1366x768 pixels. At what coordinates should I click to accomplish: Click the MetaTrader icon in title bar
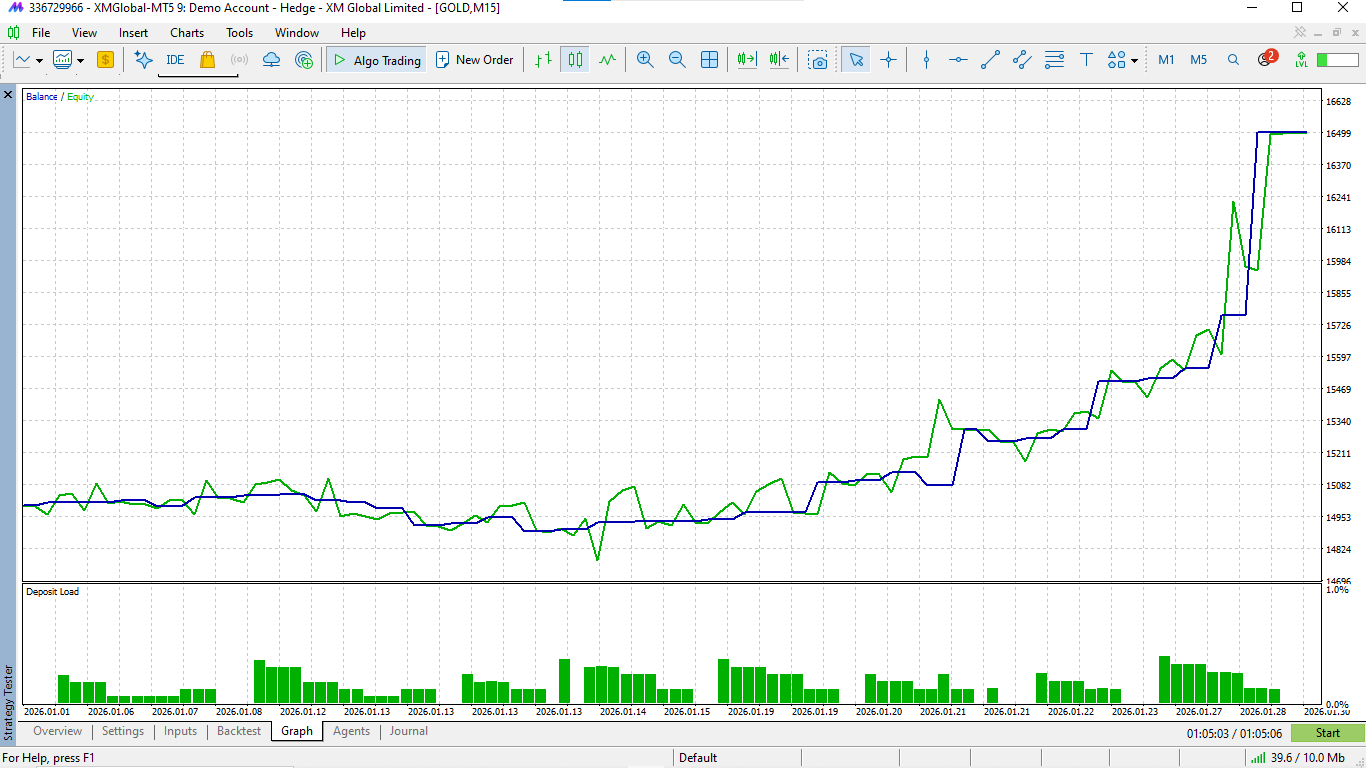point(15,8)
